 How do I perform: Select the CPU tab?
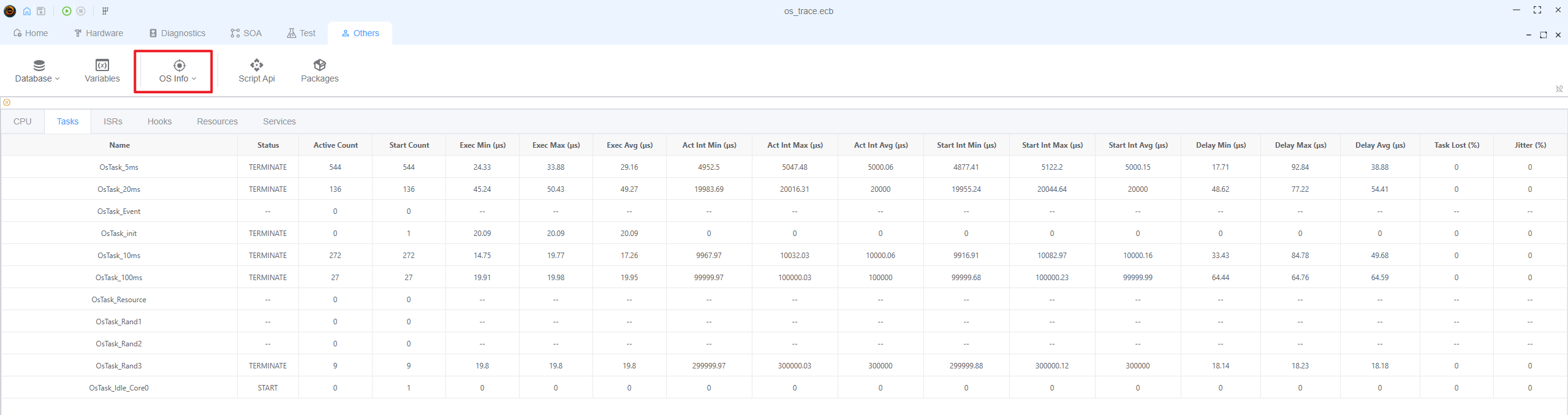tap(23, 121)
